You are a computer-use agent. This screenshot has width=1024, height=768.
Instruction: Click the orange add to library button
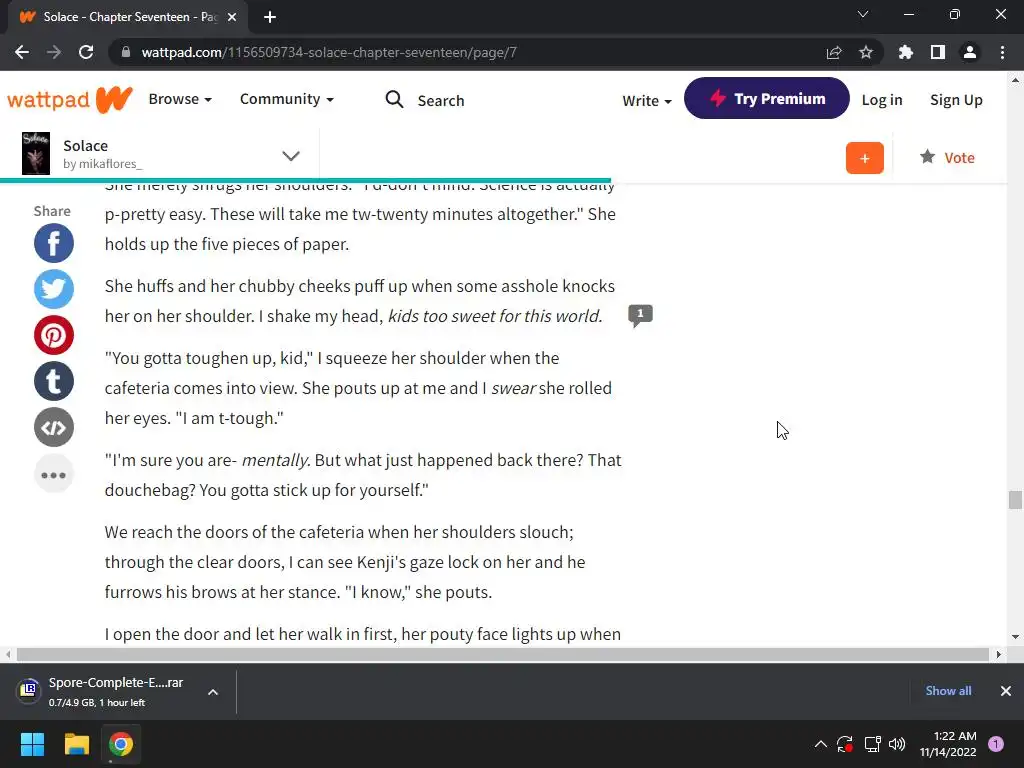[864, 158]
